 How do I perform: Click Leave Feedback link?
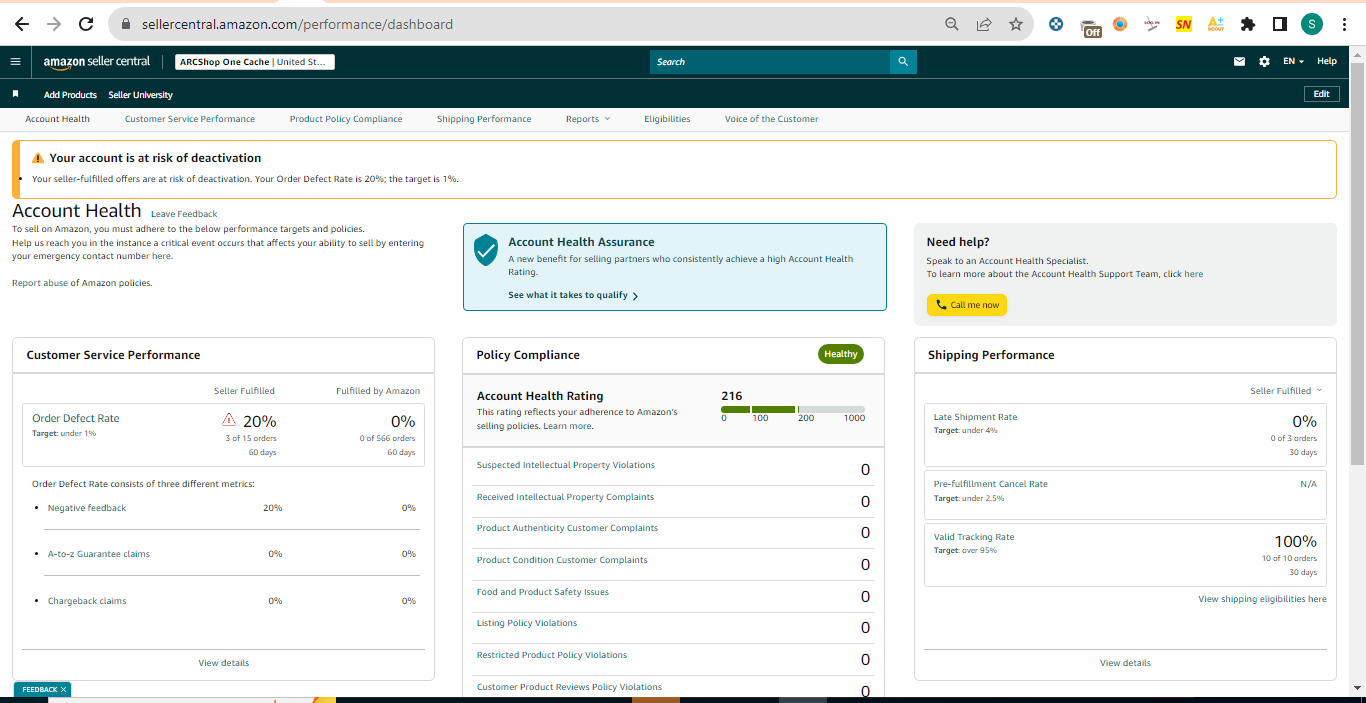(x=184, y=214)
